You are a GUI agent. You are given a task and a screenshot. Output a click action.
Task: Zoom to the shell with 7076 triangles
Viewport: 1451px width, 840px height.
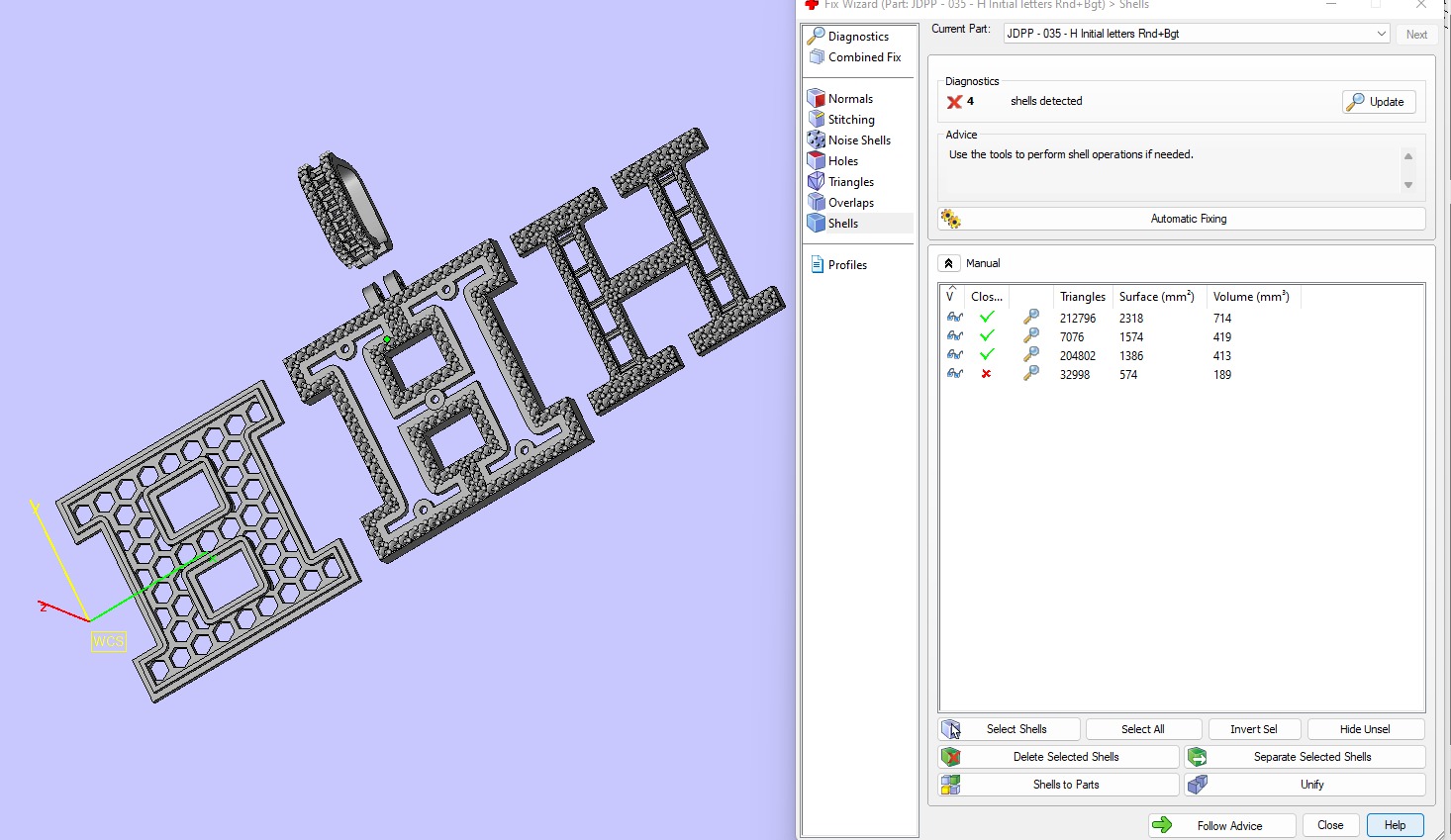tap(1031, 336)
